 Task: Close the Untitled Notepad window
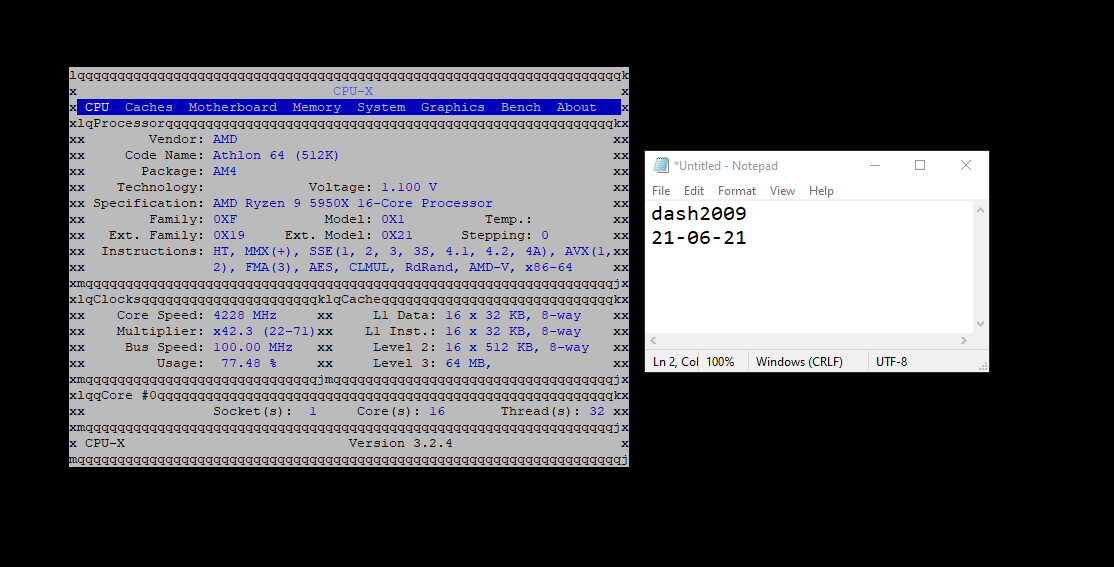click(965, 166)
